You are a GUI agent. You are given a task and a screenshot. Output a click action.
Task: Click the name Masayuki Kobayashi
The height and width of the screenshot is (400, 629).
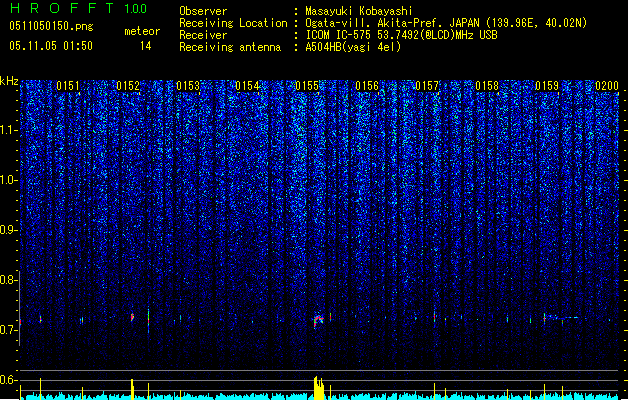click(x=359, y=11)
